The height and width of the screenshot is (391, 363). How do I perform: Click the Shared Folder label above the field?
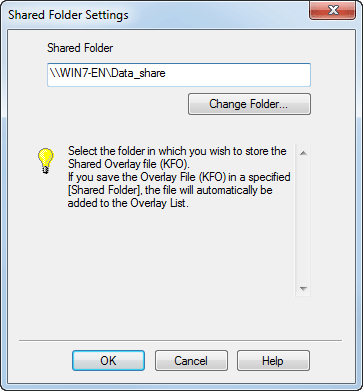80,48
